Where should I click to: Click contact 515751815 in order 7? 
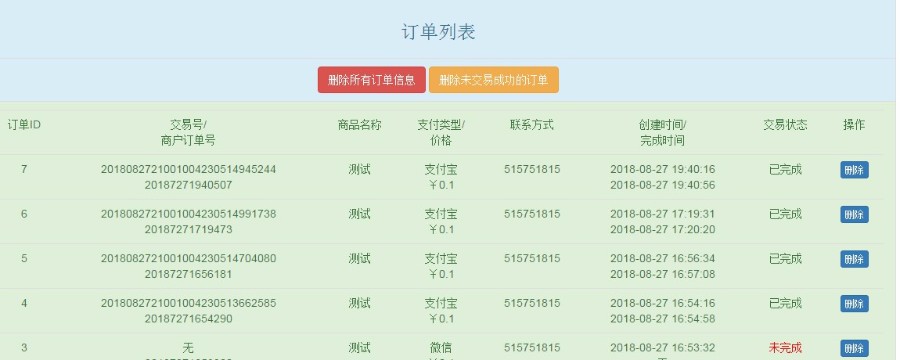(x=532, y=169)
